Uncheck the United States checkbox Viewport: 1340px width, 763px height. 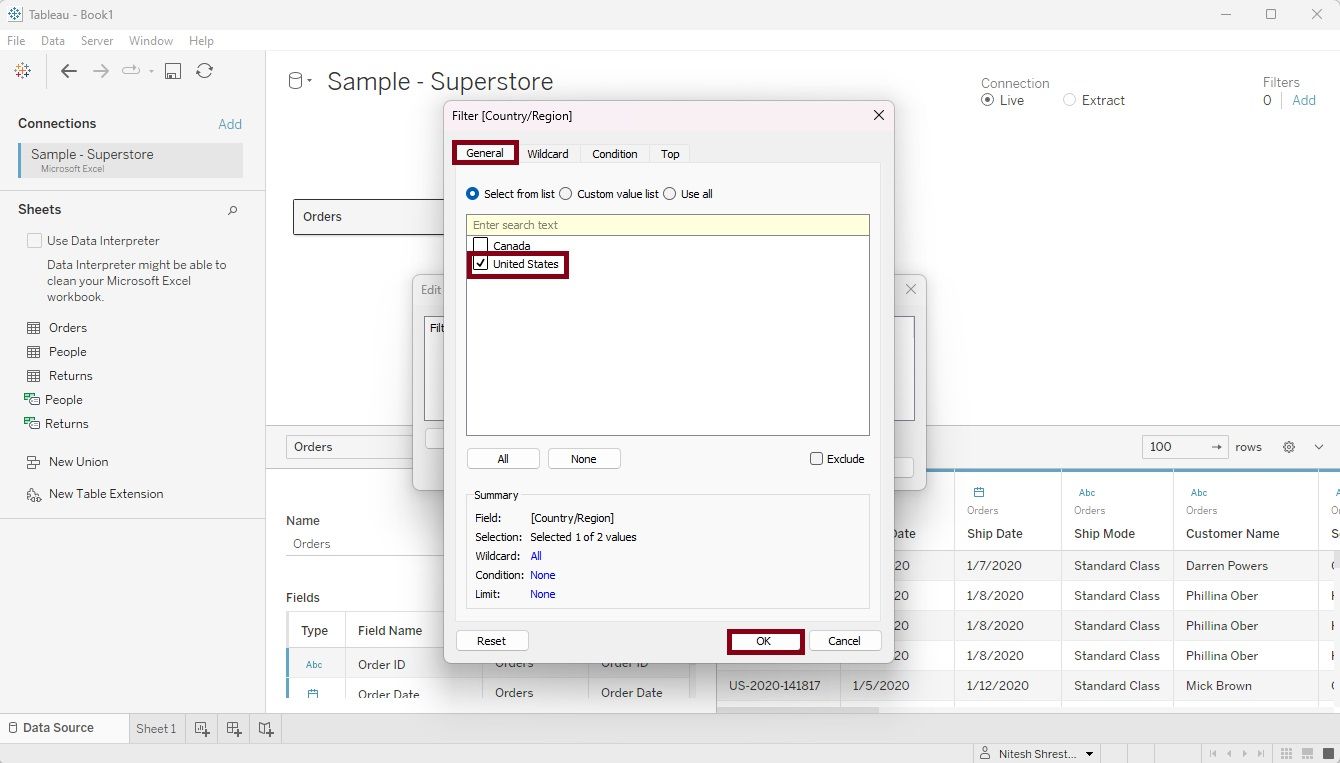click(x=481, y=264)
